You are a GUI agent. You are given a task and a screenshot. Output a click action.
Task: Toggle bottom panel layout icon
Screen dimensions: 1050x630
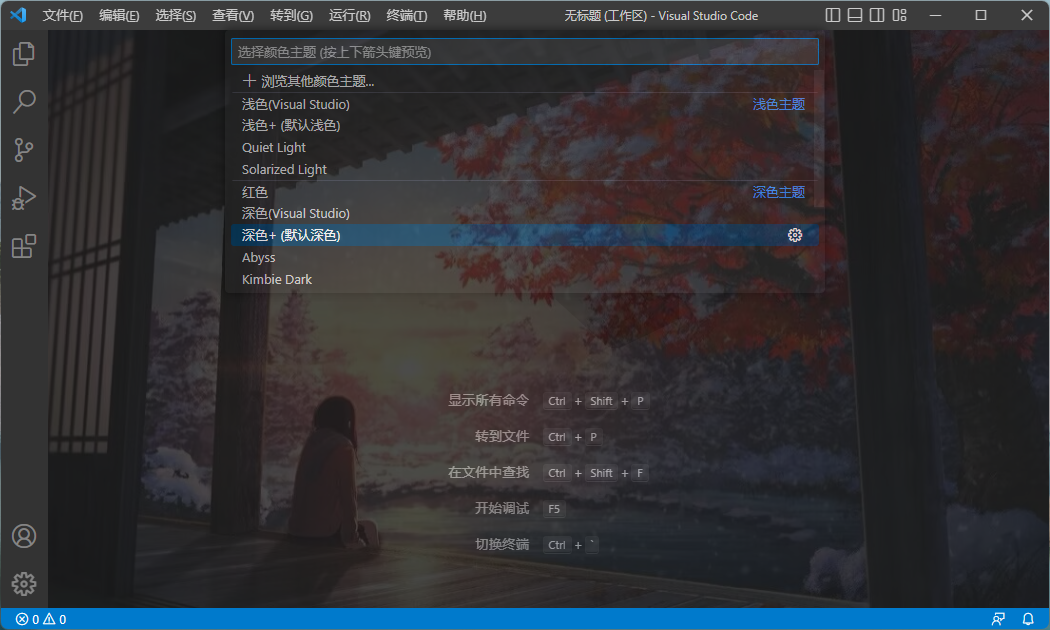pos(854,15)
